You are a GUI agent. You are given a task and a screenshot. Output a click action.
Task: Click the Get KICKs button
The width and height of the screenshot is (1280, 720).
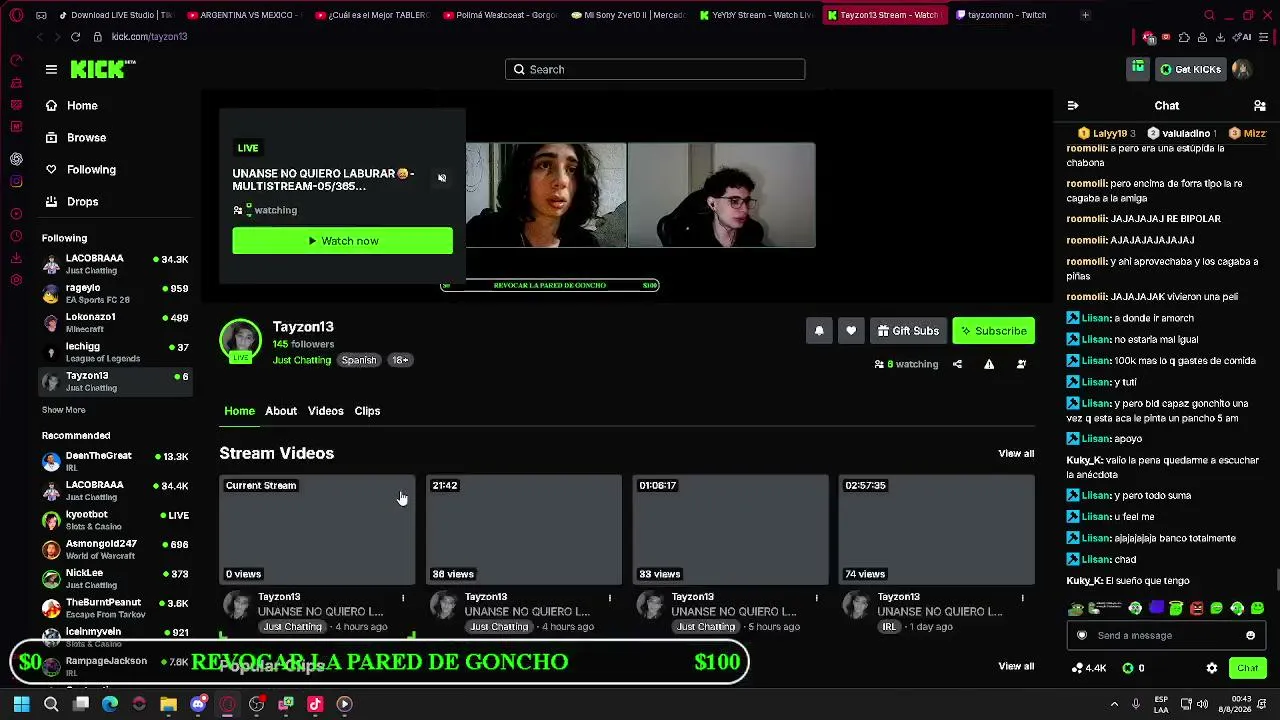click(x=1190, y=69)
